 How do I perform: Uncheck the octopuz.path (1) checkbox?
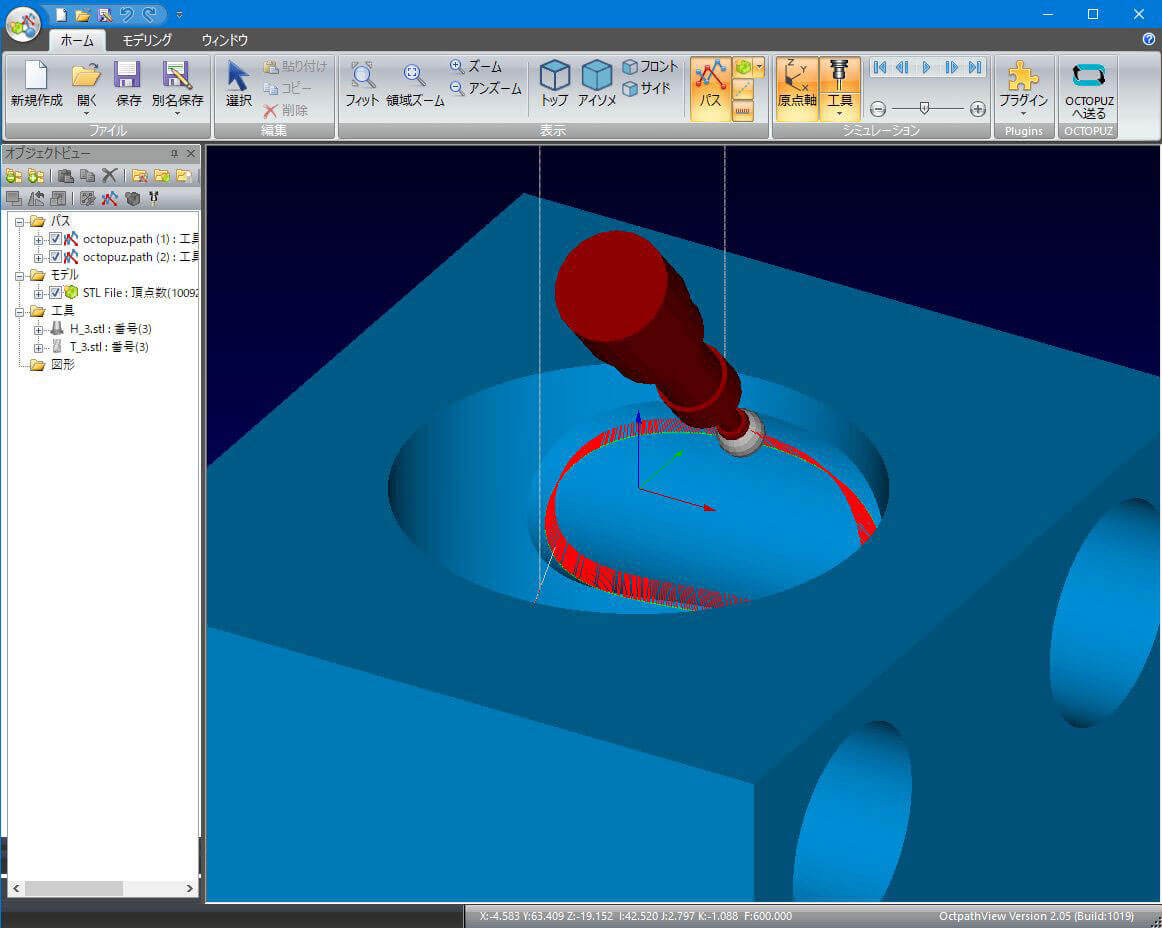point(56,239)
